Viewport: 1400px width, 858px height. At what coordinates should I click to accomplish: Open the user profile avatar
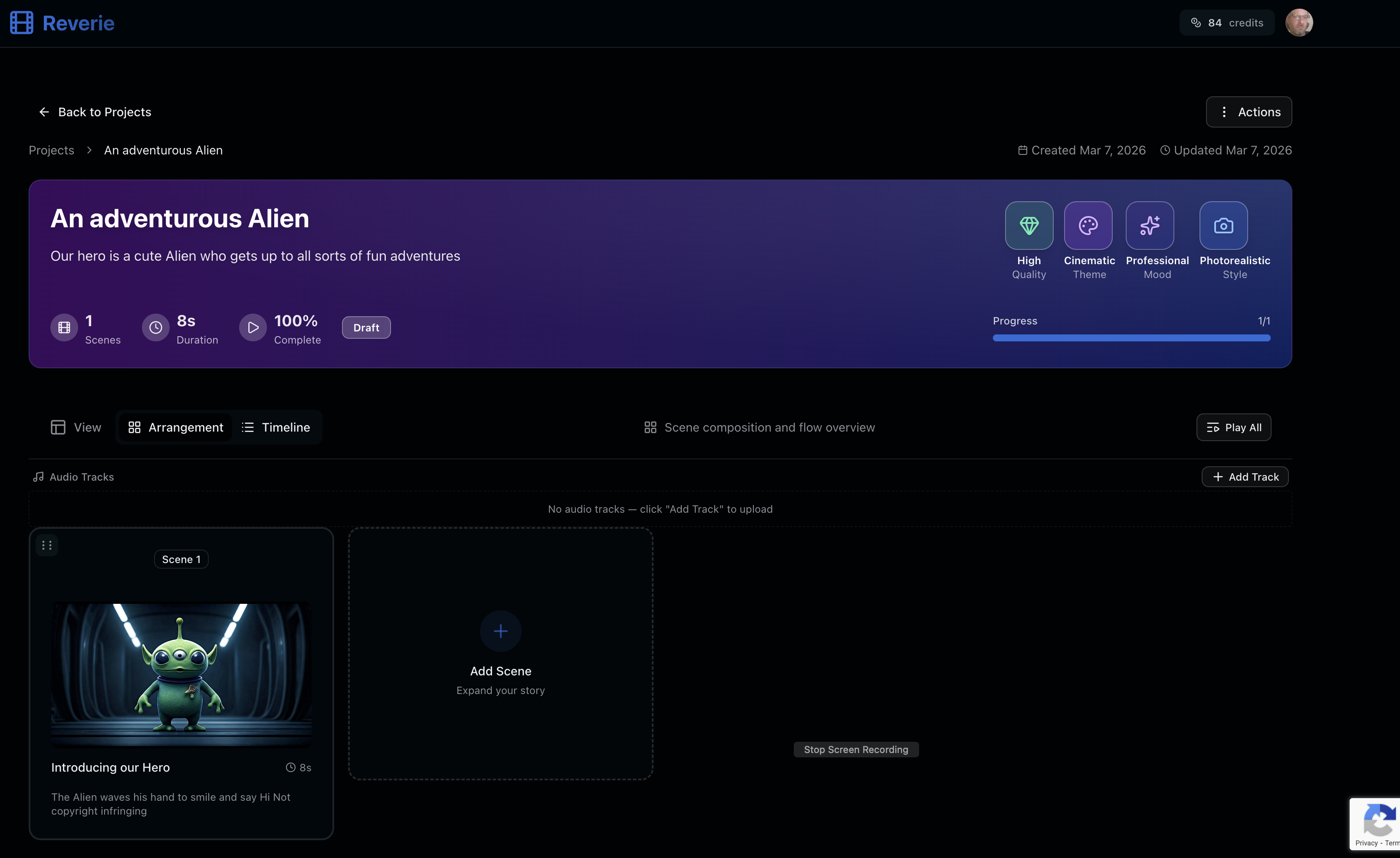[1299, 23]
